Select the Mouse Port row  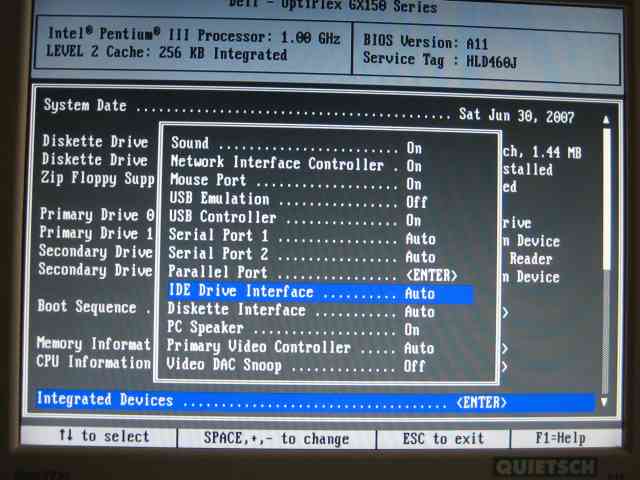(x=296, y=182)
